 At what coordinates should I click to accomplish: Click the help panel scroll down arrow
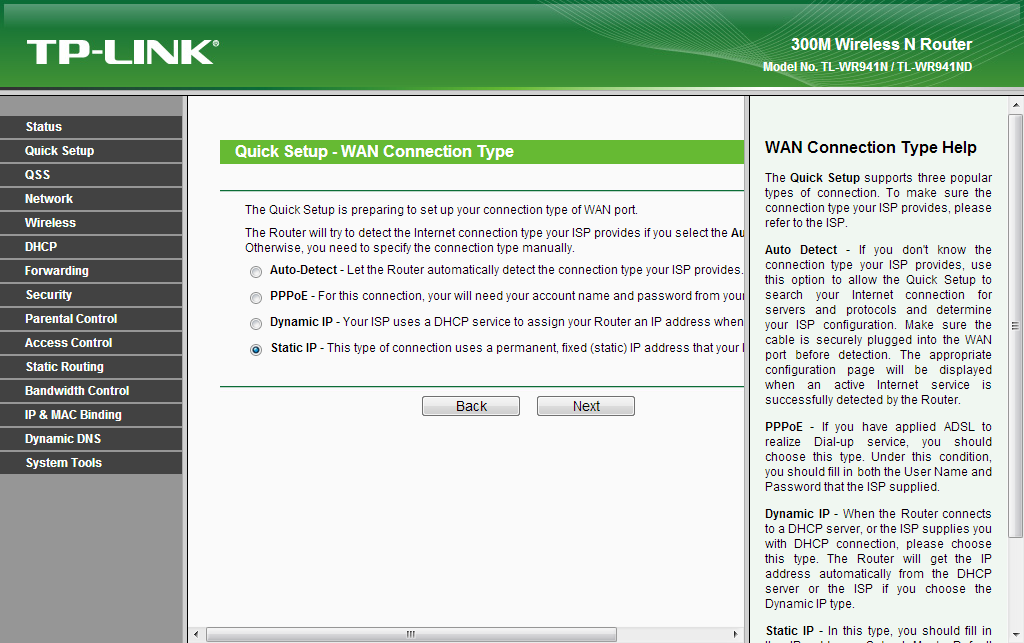tap(1016, 635)
